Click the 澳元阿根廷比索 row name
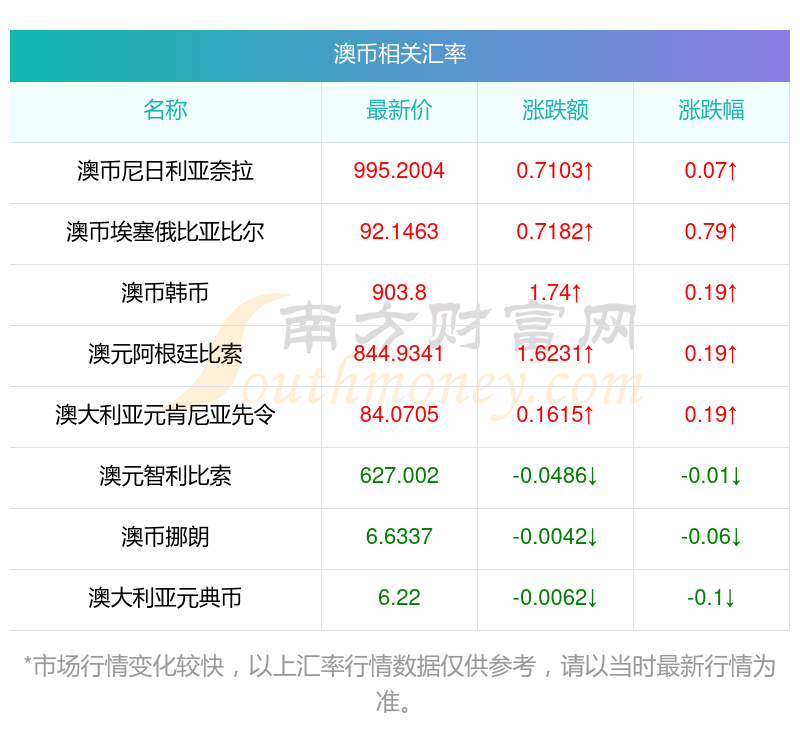 coord(165,354)
